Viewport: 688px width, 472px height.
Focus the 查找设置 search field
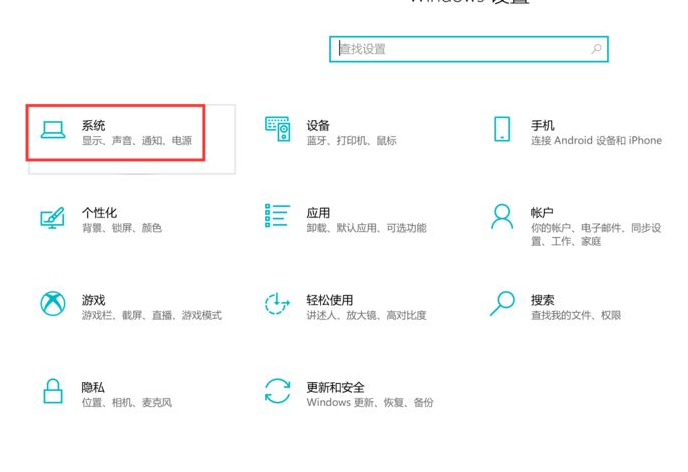coord(460,49)
